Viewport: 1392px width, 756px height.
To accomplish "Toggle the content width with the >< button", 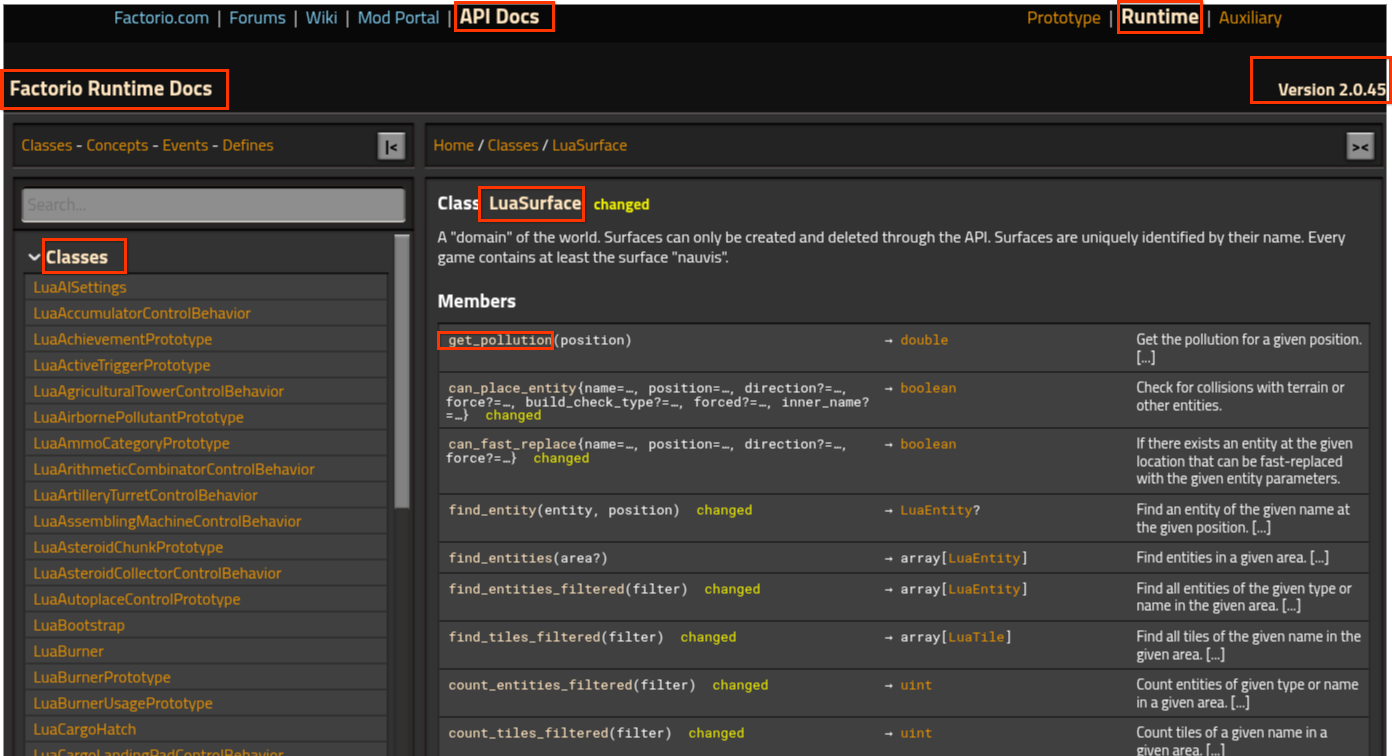I will click(x=1360, y=146).
